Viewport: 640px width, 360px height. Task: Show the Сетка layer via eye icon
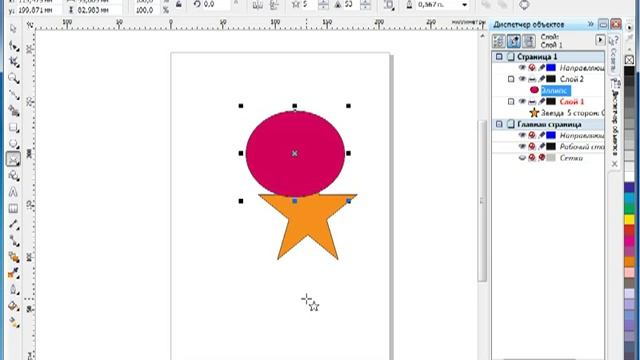pos(522,158)
